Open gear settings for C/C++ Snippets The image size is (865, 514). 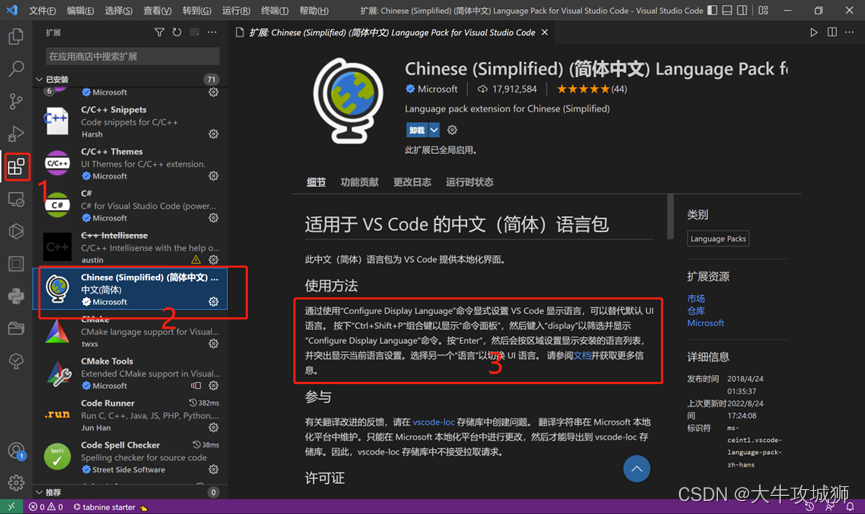click(x=213, y=134)
